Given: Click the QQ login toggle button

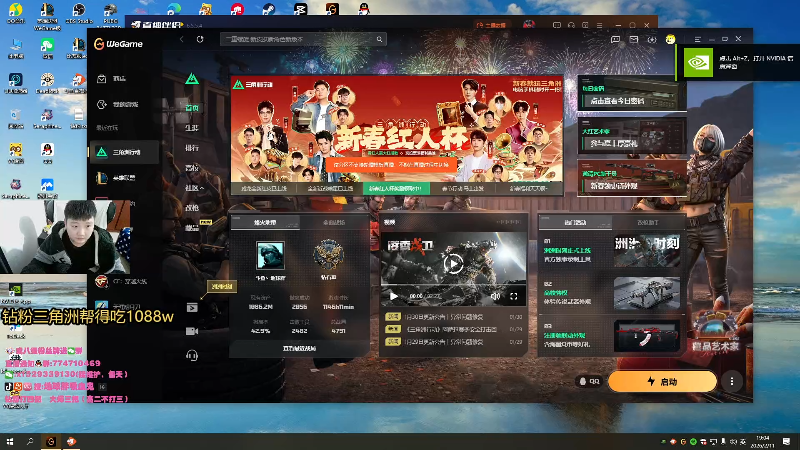Looking at the screenshot, I should [589, 381].
